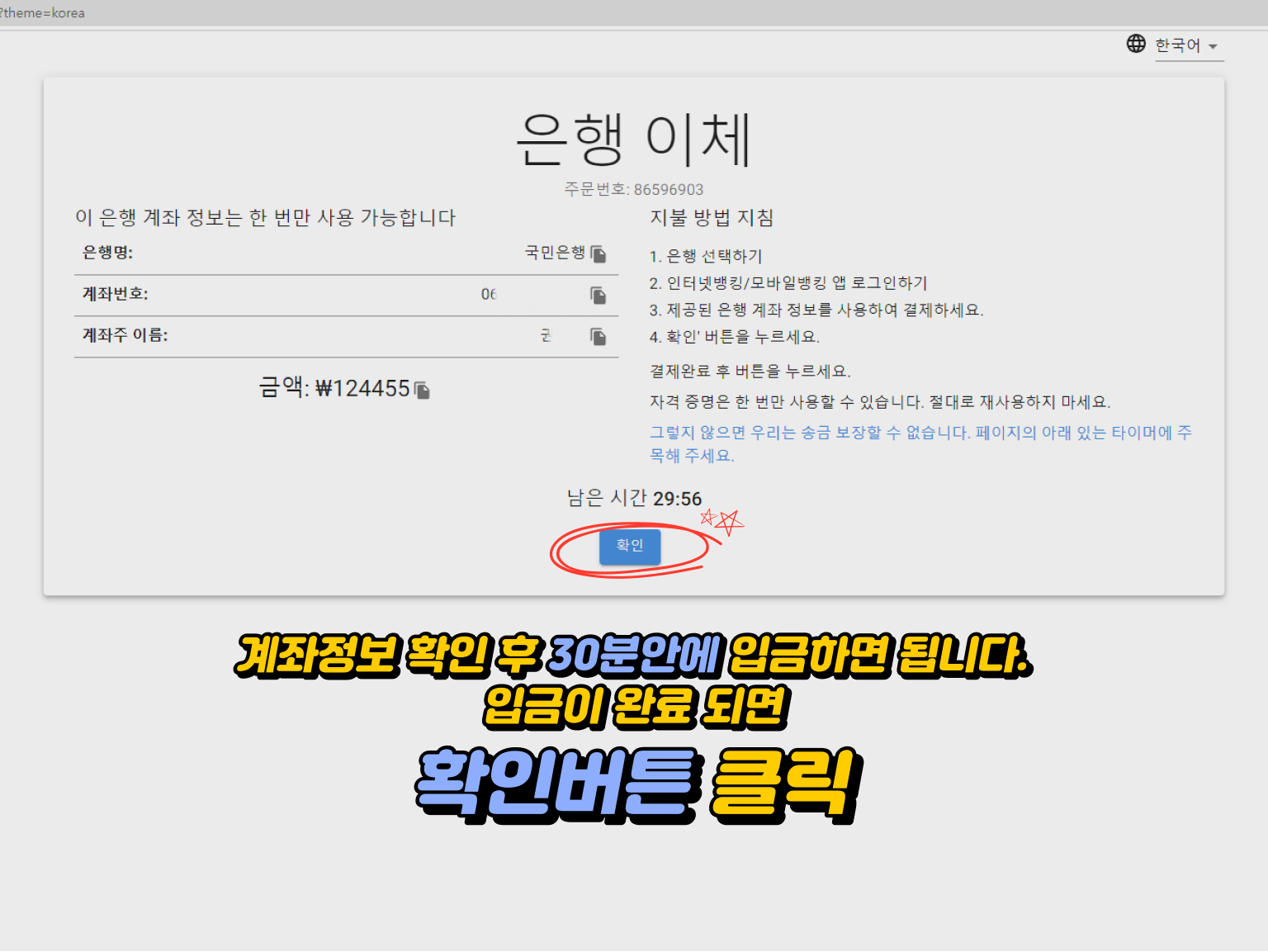The width and height of the screenshot is (1268, 952).
Task: Copy the account number 계좌번호
Action: [599, 295]
